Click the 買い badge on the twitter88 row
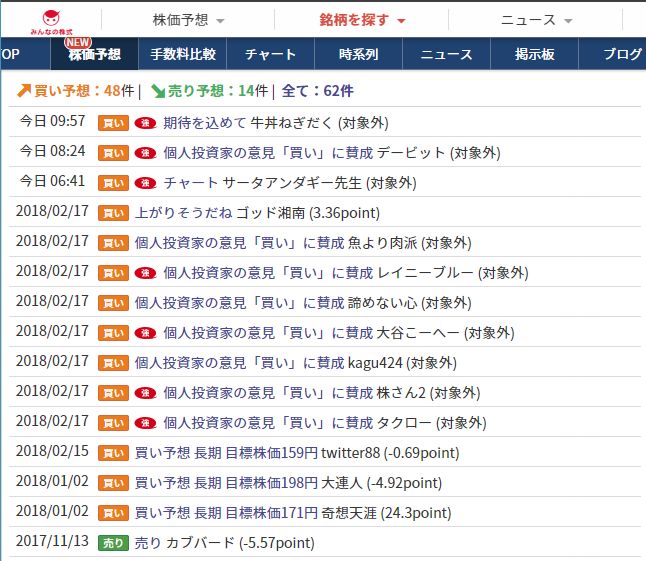The height and width of the screenshot is (561, 646). pos(113,453)
